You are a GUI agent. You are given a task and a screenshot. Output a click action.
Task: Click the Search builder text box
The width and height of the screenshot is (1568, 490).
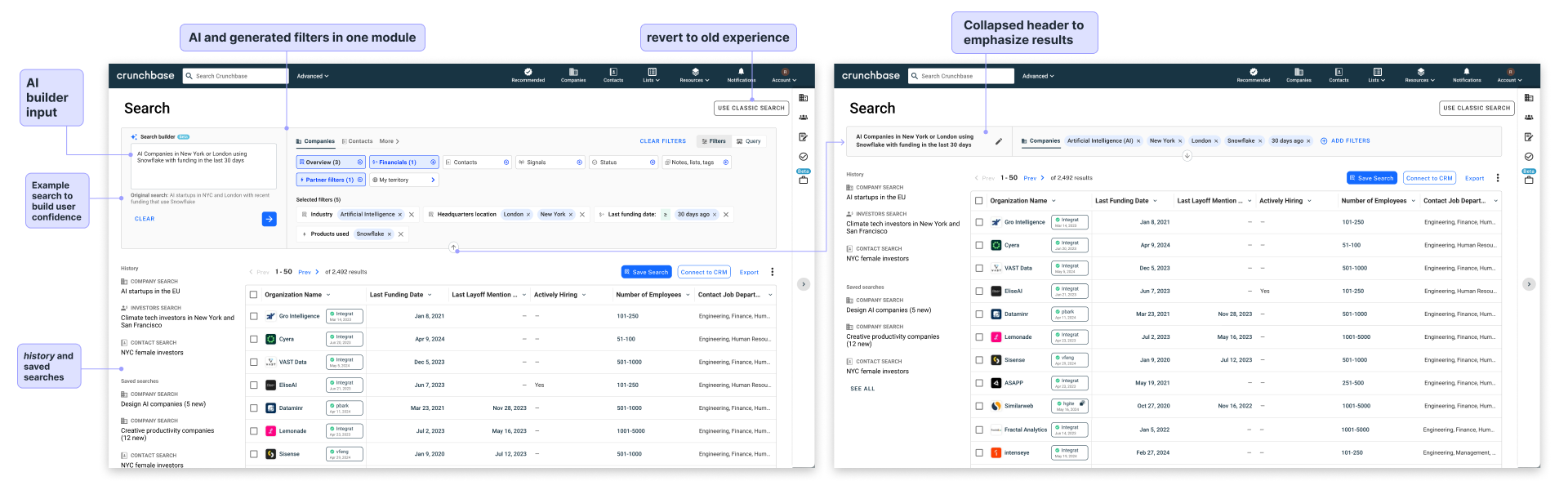click(x=203, y=167)
